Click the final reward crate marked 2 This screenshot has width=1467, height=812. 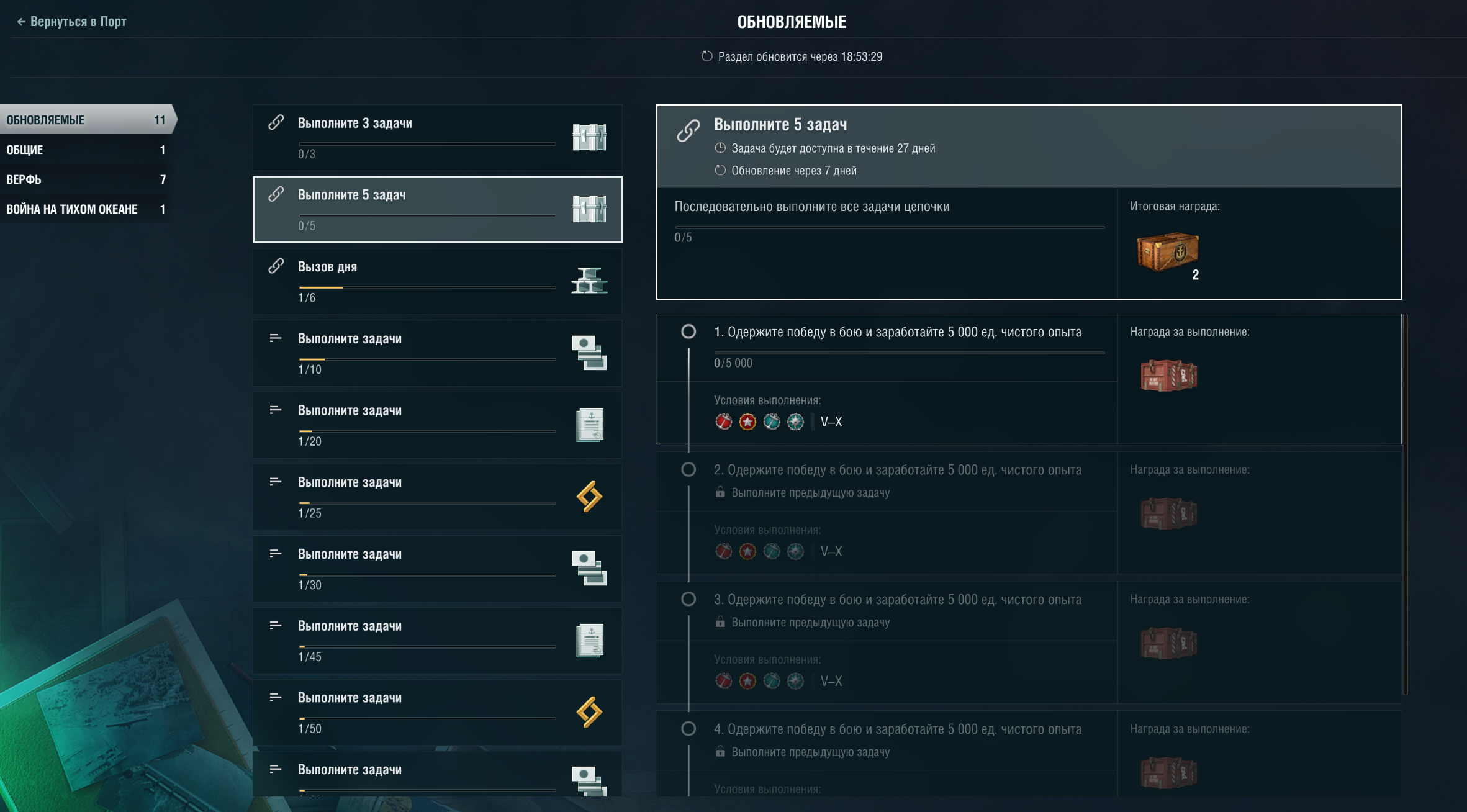coord(1168,252)
